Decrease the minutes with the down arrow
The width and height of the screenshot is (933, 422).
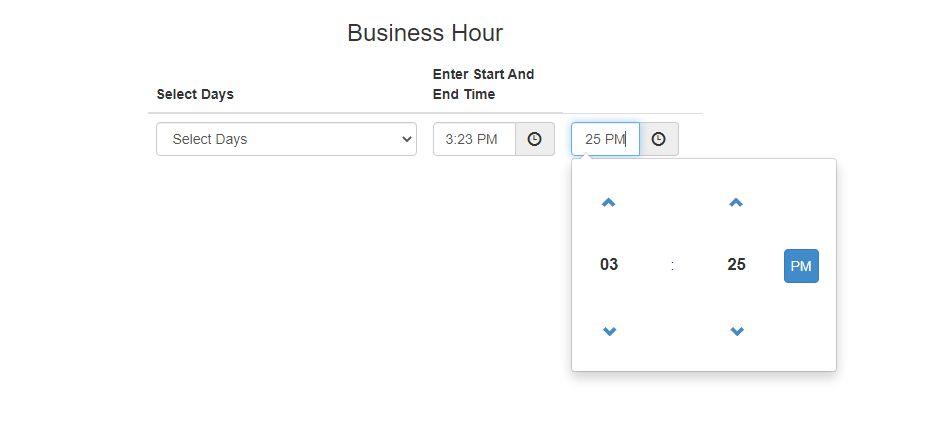point(737,331)
